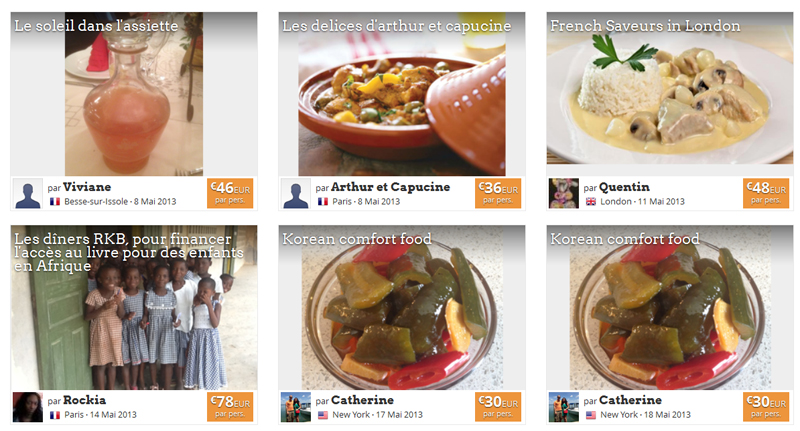Click the UK flag next to London
The image size is (800, 431).
(x=591, y=201)
